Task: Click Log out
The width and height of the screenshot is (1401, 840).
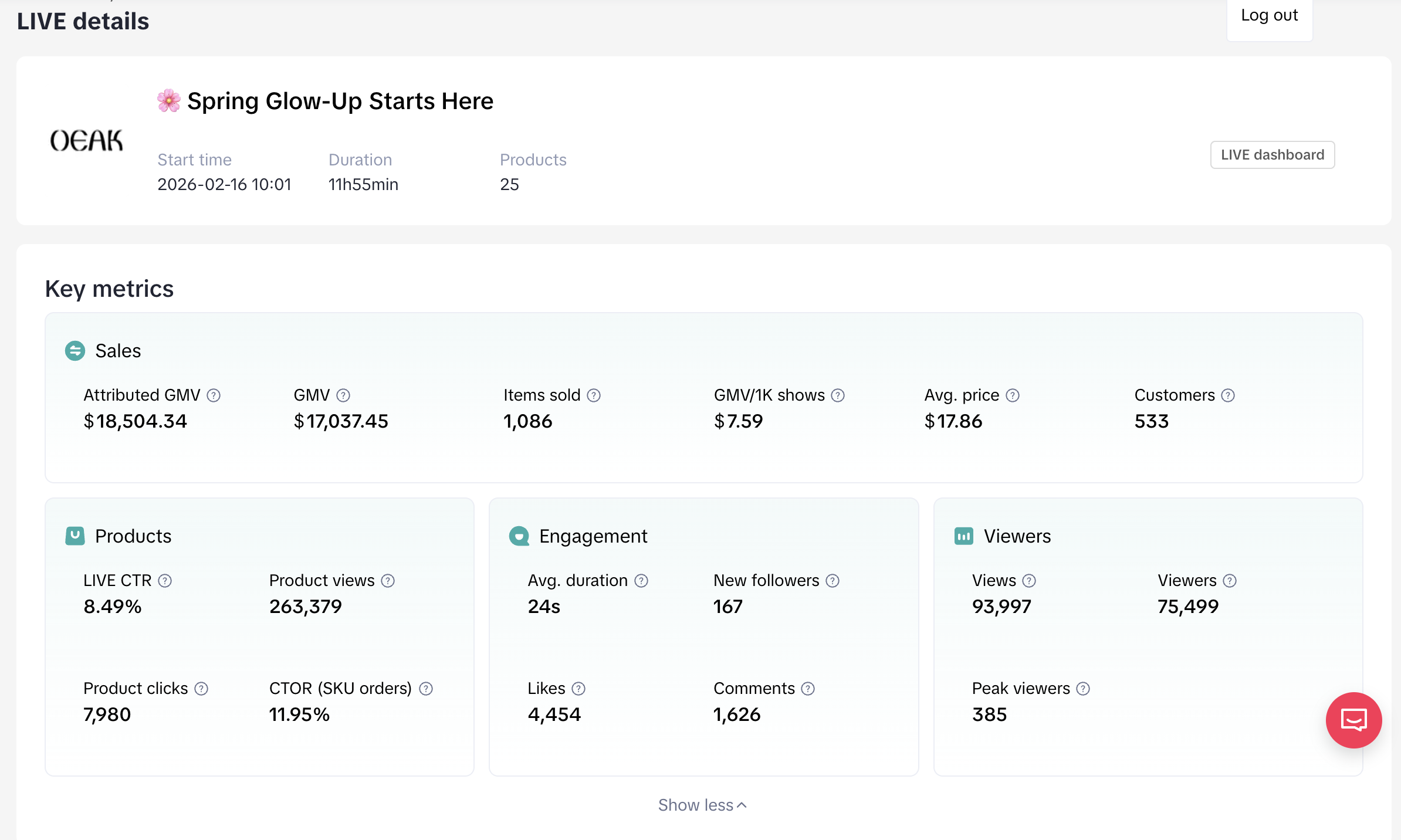Action: click(1269, 16)
